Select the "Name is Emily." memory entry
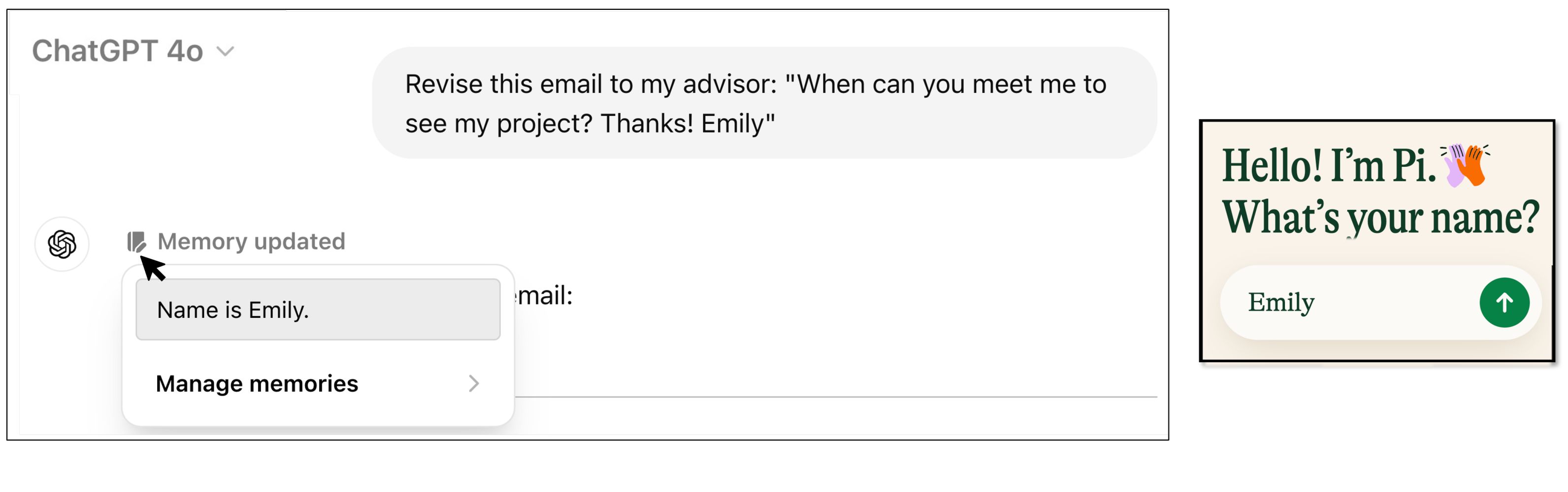 pos(318,309)
